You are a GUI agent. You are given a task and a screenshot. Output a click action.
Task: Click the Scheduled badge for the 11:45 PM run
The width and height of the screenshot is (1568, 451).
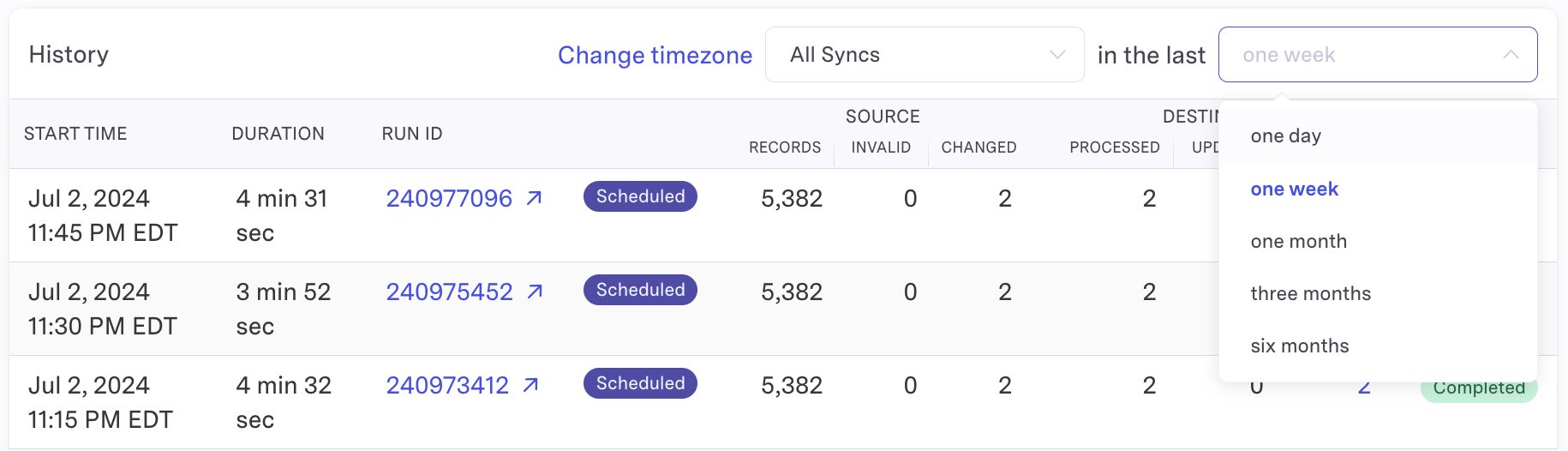[640, 196]
